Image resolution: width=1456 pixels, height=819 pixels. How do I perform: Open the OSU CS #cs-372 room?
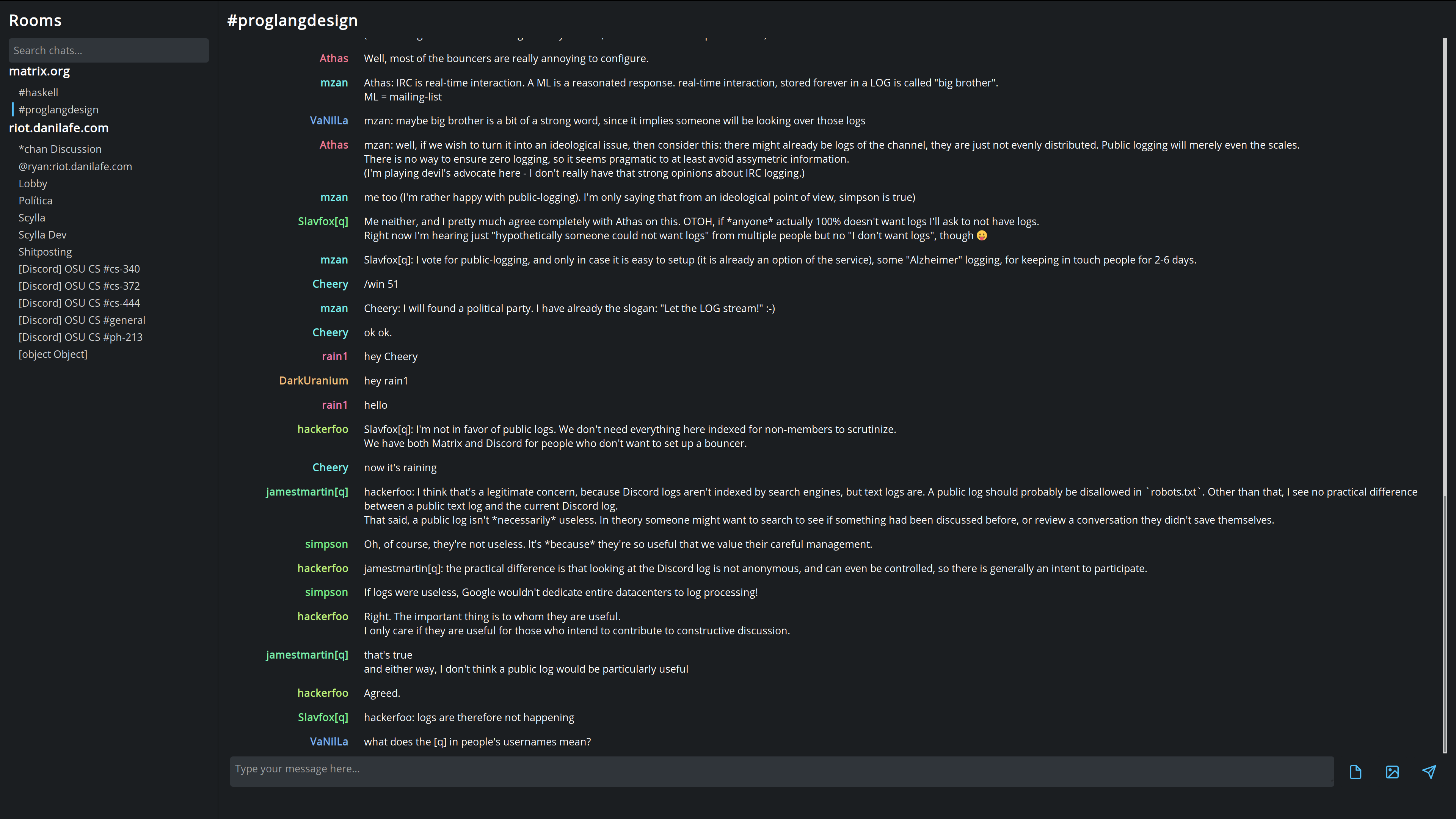tap(79, 286)
